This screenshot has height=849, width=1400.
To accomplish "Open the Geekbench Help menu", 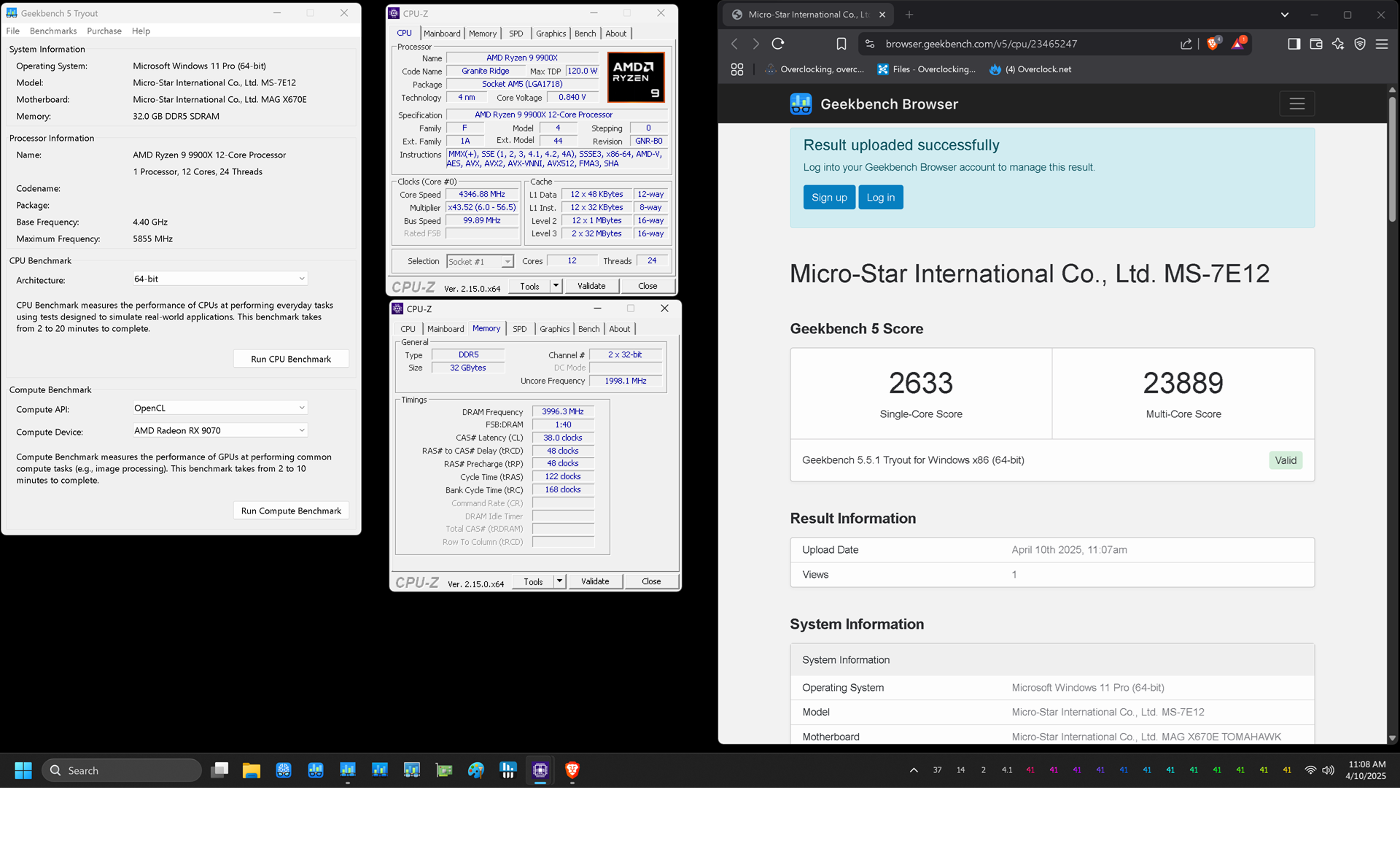I will pyautogui.click(x=141, y=31).
